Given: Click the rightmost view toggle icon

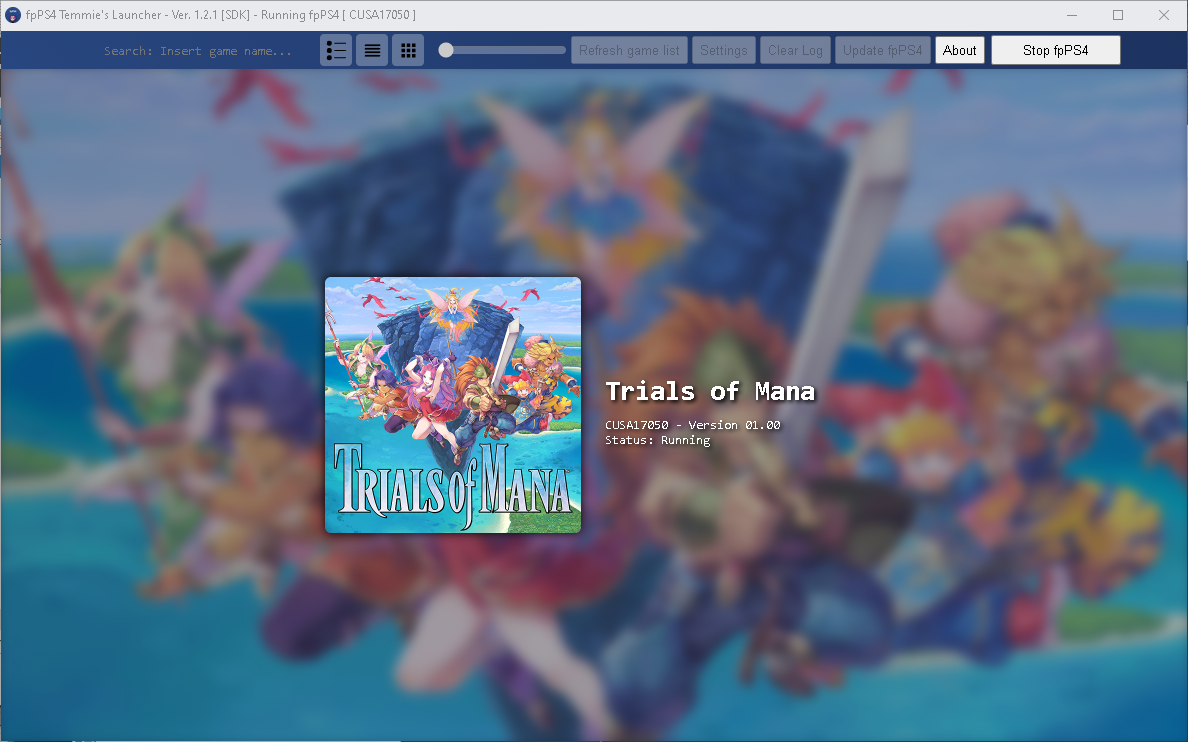Looking at the screenshot, I should pyautogui.click(x=408, y=49).
